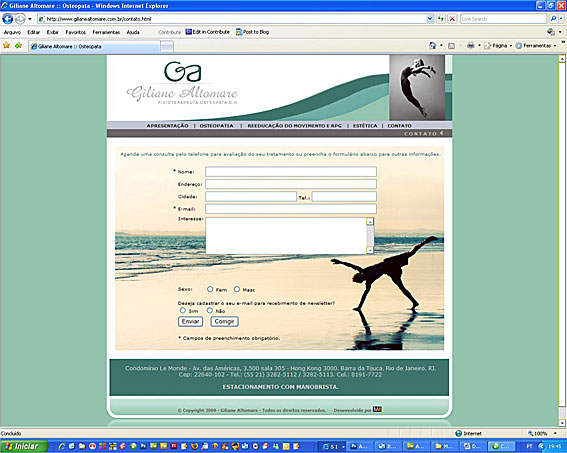Image resolution: width=567 pixels, height=453 pixels.
Task: Choose Sim for newsletter signup
Action: [x=183, y=311]
